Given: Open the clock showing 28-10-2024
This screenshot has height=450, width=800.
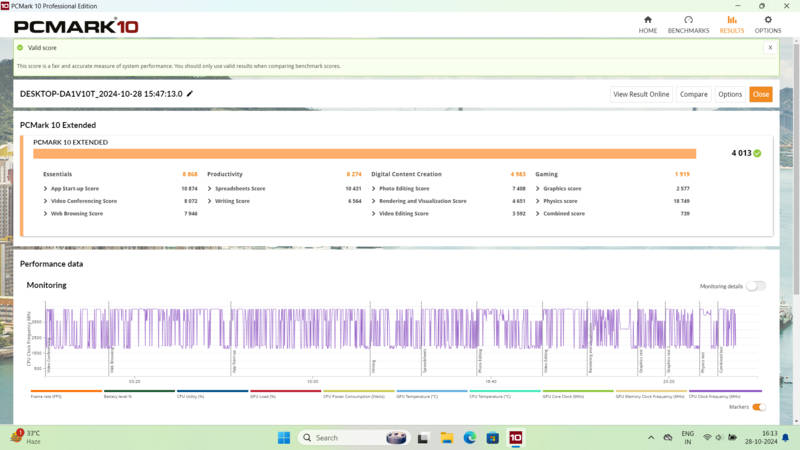Looking at the screenshot, I should pos(761,437).
